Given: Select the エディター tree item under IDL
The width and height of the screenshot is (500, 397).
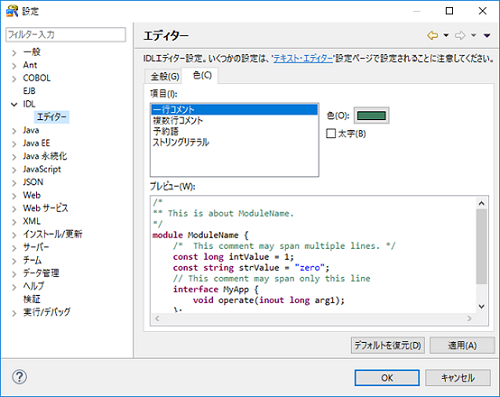Looking at the screenshot, I should (x=52, y=117).
